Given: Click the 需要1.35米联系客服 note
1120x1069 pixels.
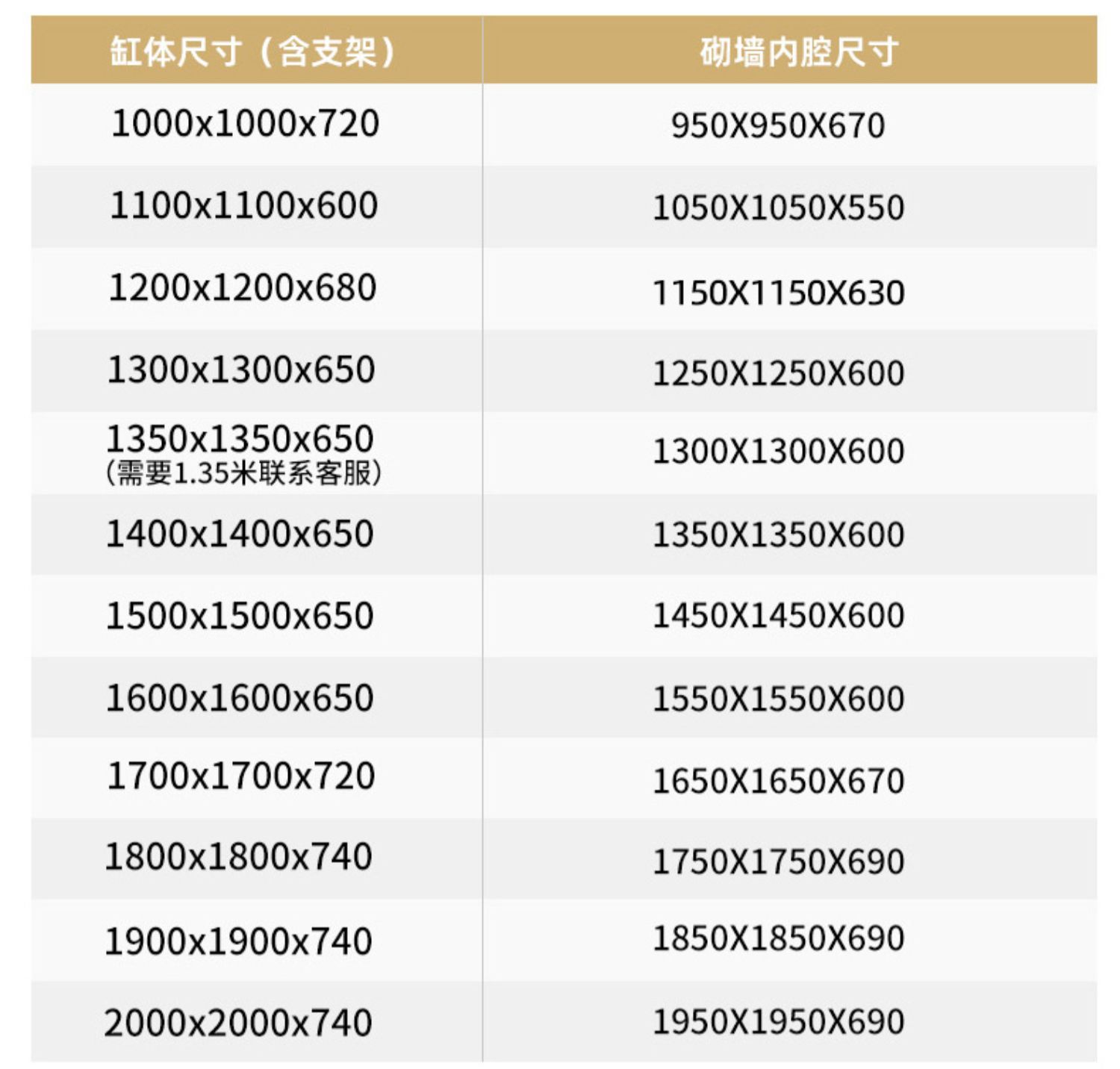Looking at the screenshot, I should 243,473.
